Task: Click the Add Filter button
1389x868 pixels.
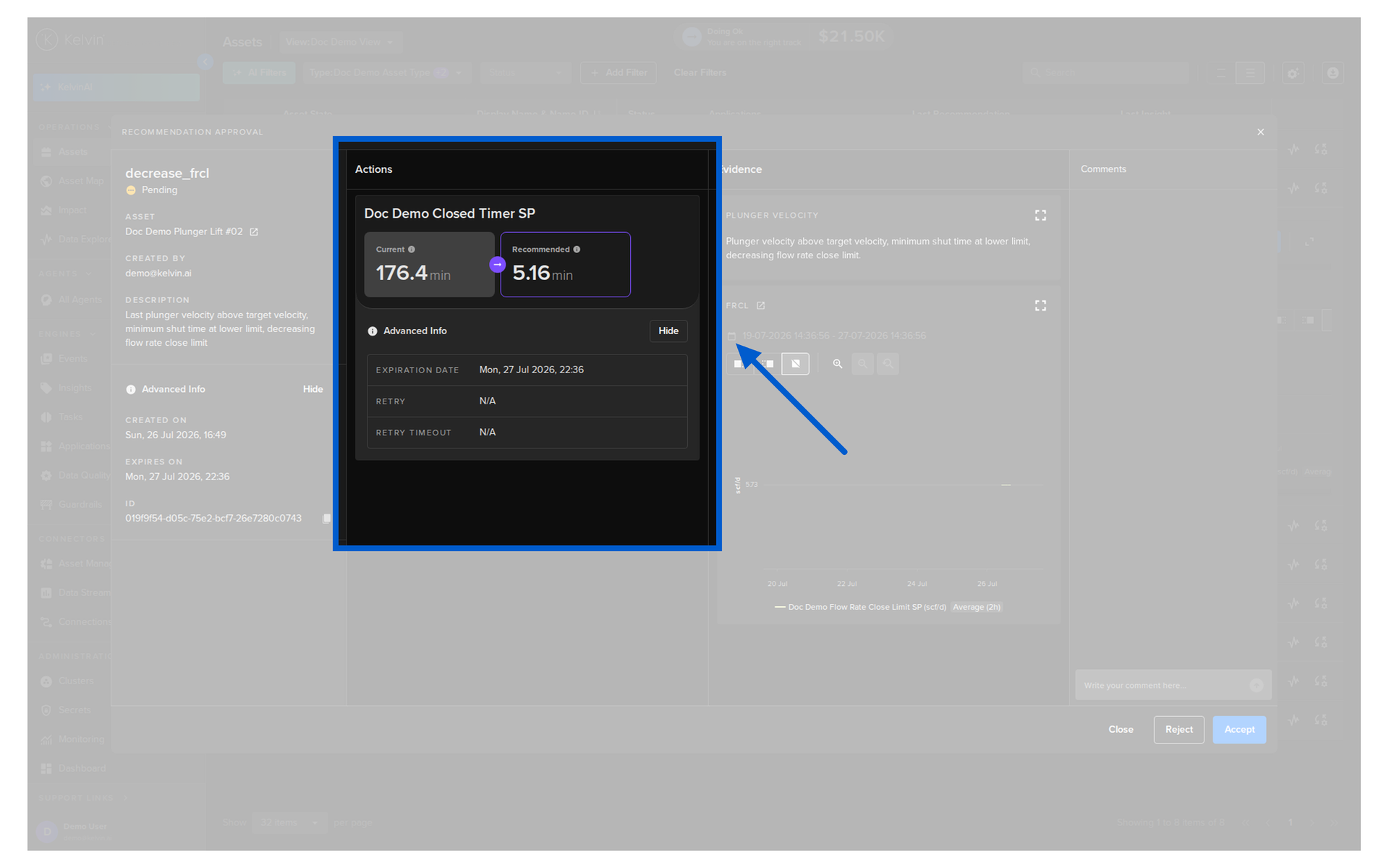Action: [619, 73]
